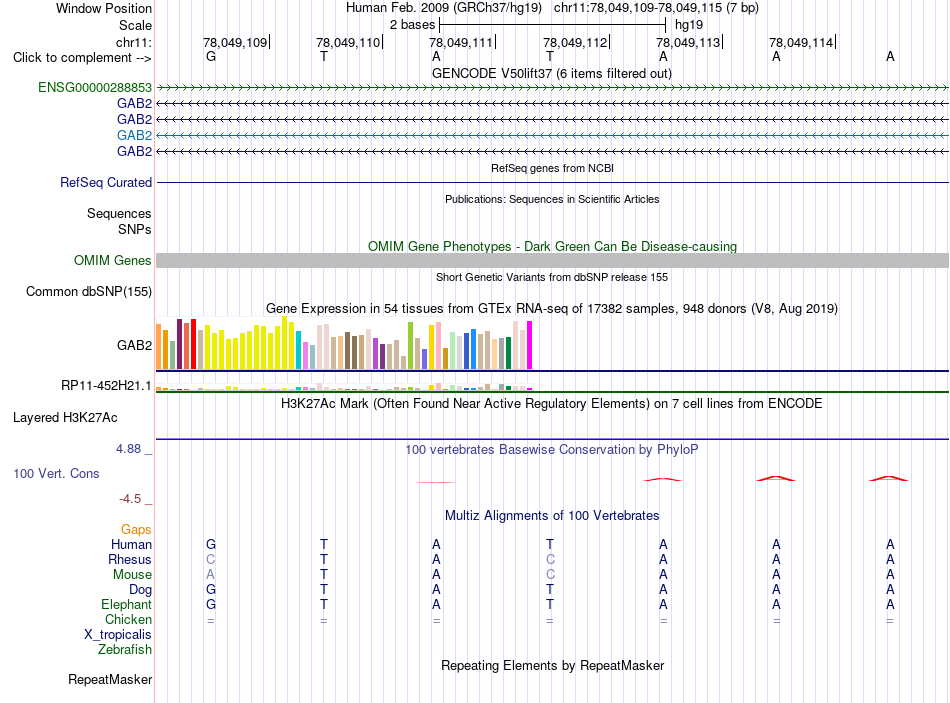Viewport: 950px width, 703px height.
Task: Click the SNPs track label
Action: coord(135,229)
